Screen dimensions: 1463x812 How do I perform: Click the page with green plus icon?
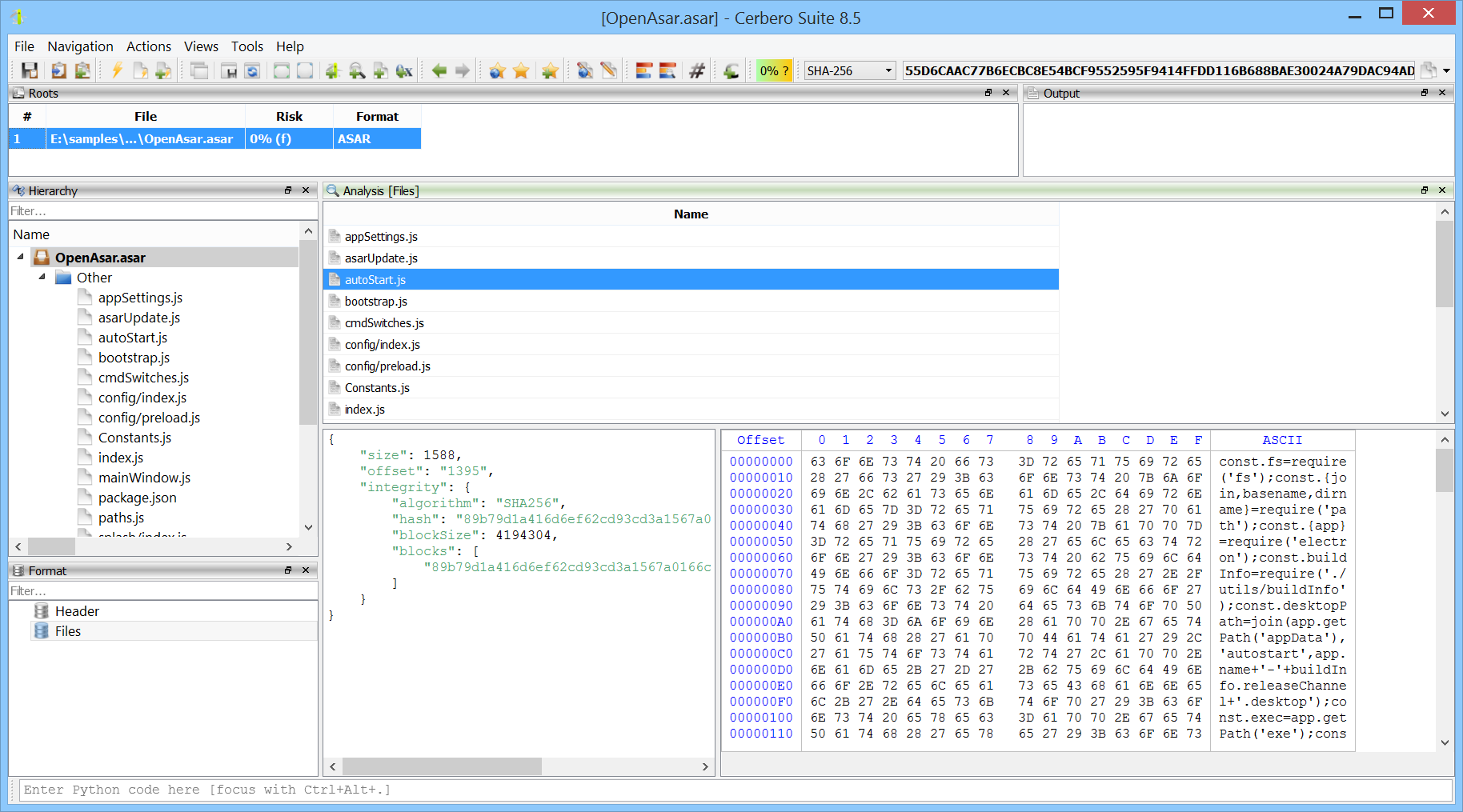point(380,70)
